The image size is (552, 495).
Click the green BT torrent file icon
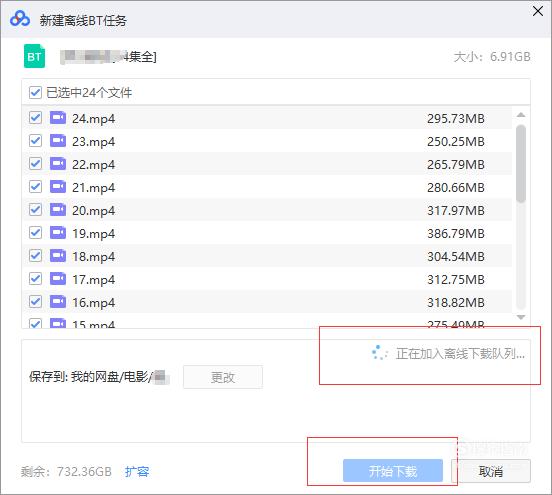click(34, 56)
